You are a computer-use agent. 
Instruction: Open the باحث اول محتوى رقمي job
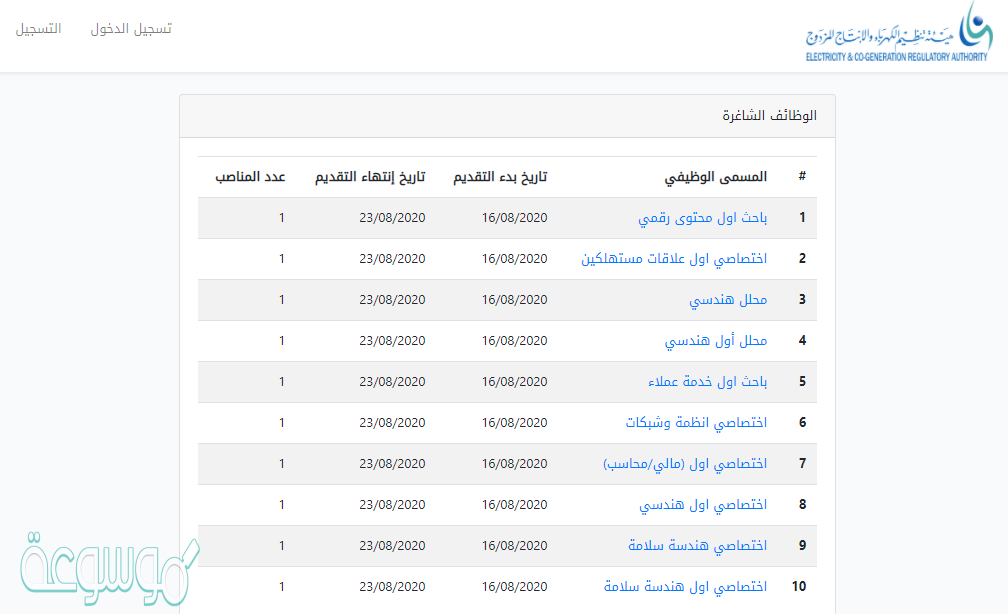point(702,217)
